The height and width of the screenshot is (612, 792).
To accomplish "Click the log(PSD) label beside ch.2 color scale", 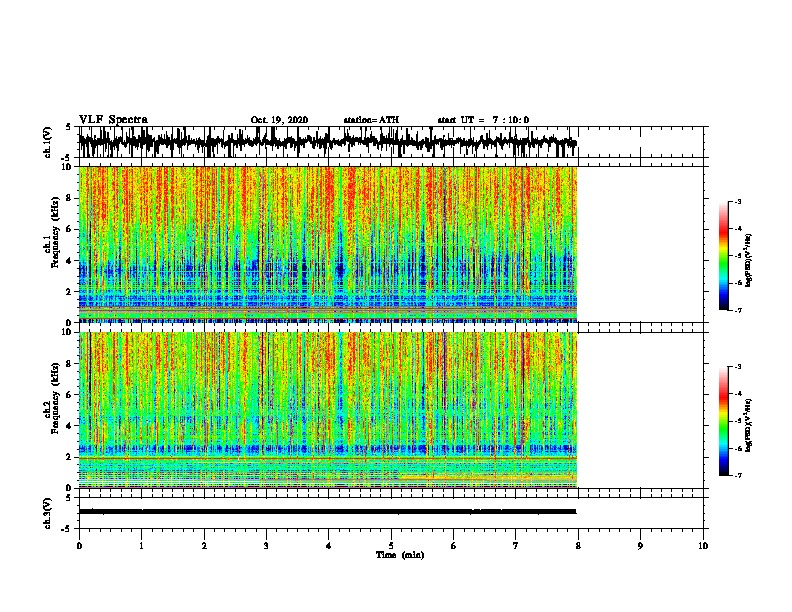I will pos(749,425).
